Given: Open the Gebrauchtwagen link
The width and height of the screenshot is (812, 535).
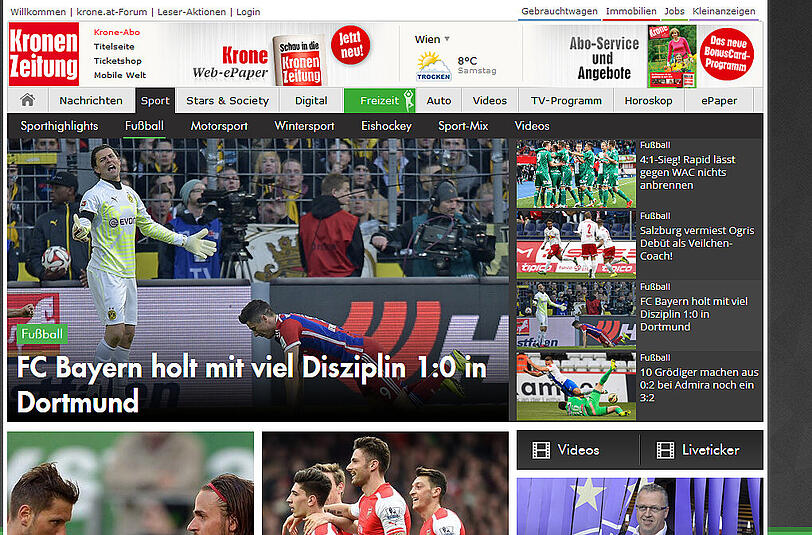Looking at the screenshot, I should click(x=559, y=11).
